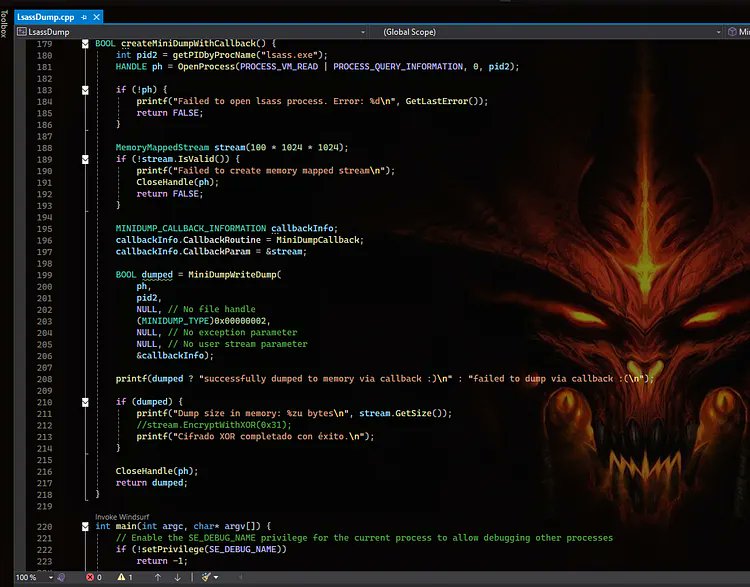Click 'setPrivilege(SE_DEBUG_NAME)' on line 222
This screenshot has height=587, width=750.
pyautogui.click(x=212, y=549)
